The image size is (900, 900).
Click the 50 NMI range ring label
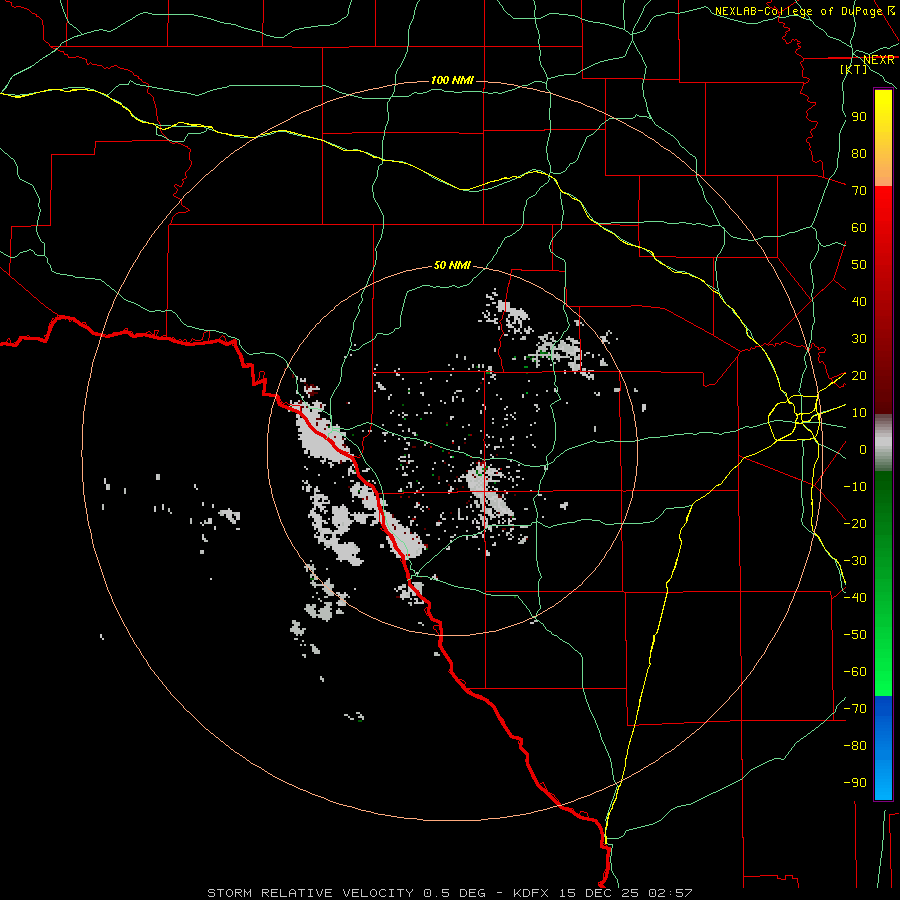[x=452, y=265]
